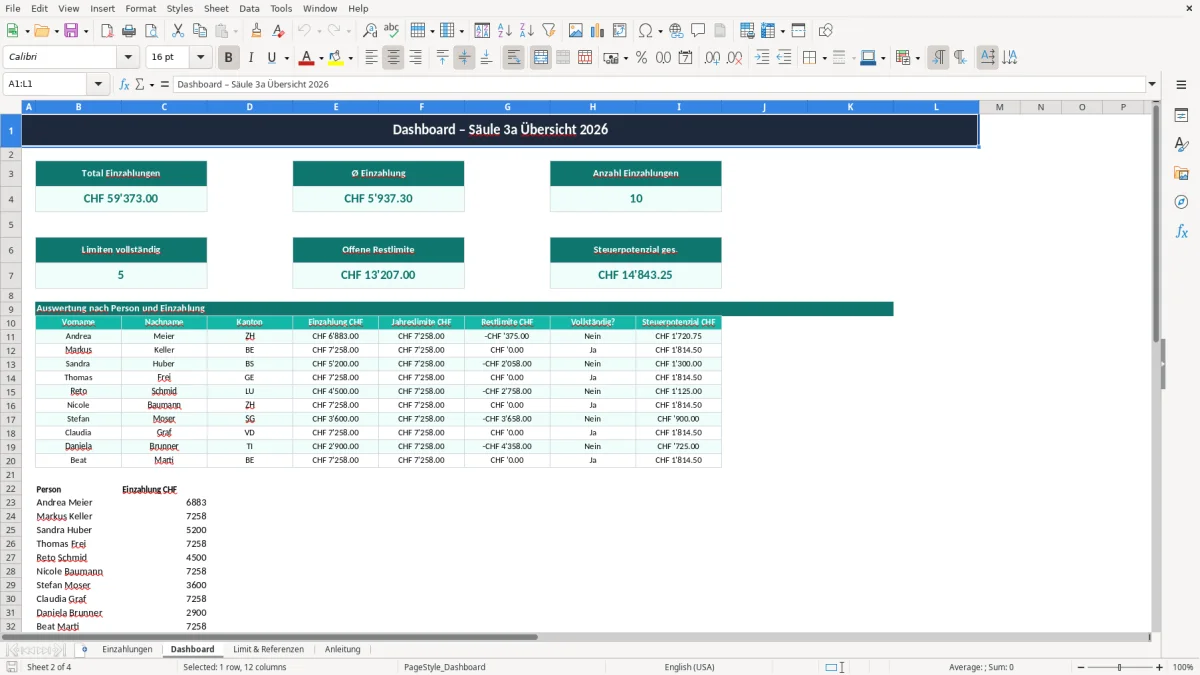1200x675 pixels.
Task: Toggle Merge and Center Cells
Action: click(x=540, y=58)
